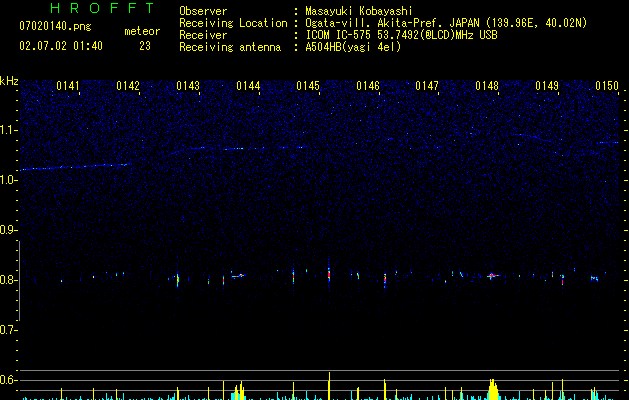Click the 0.6 kHz axis label
This screenshot has width=629, height=400.
tap(9, 380)
